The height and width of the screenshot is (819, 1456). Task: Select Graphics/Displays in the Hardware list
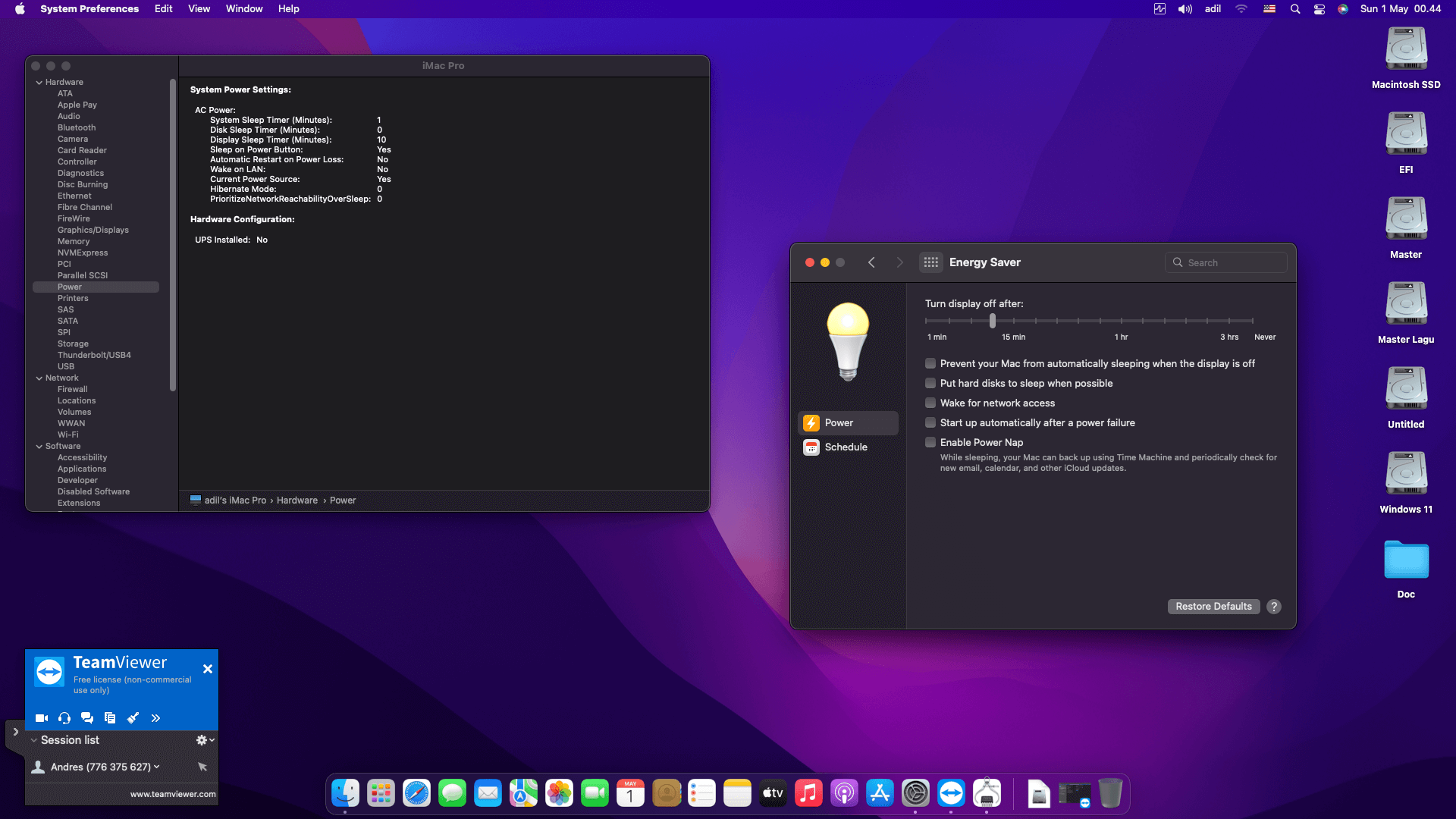[93, 231]
